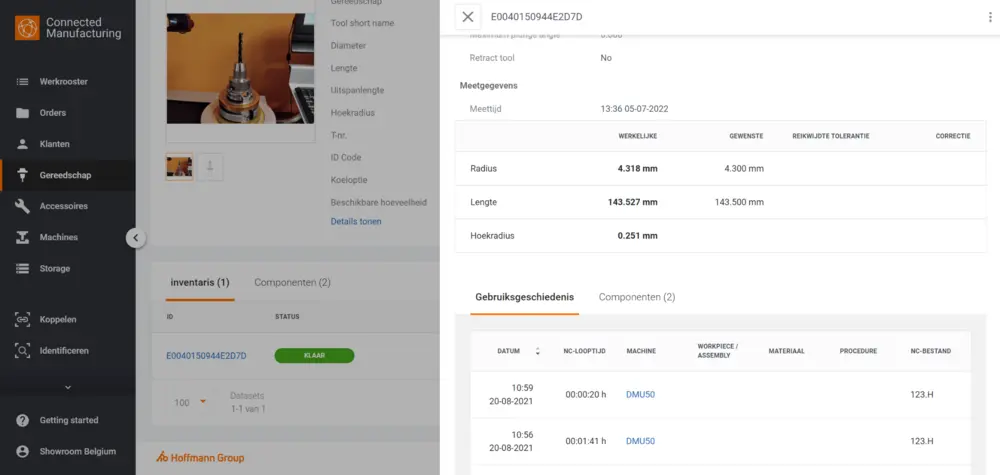Click desired length 143.500 mm

click(x=739, y=202)
